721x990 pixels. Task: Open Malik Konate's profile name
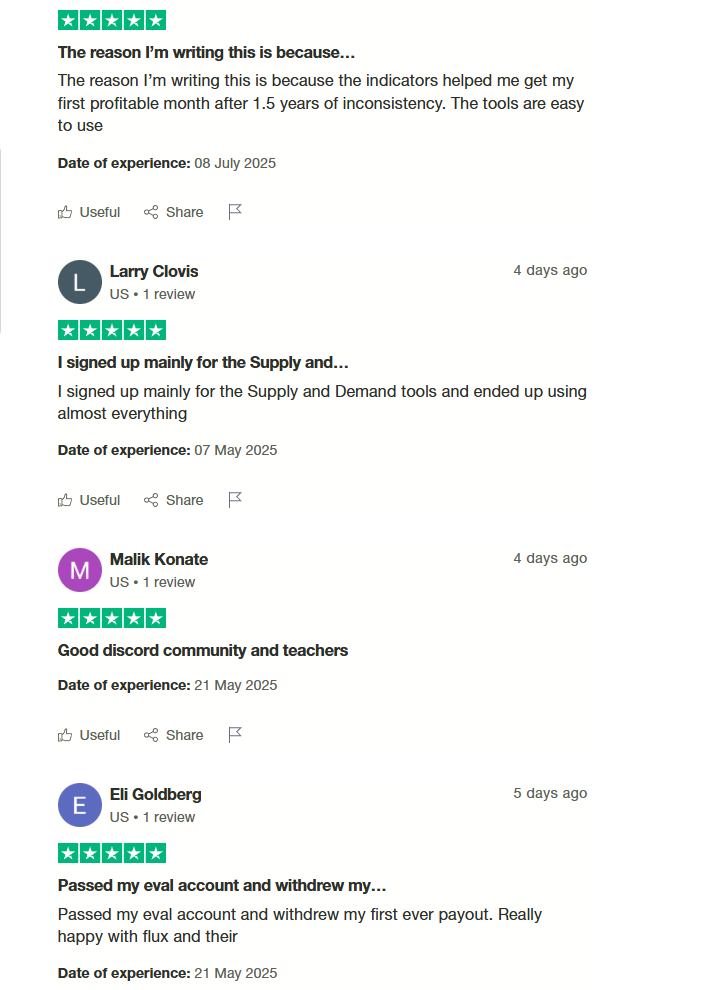coord(159,559)
